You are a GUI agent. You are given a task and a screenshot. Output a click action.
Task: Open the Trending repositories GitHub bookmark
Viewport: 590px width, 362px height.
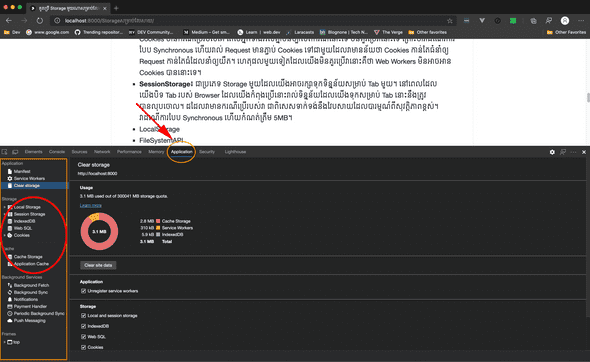(x=99, y=32)
